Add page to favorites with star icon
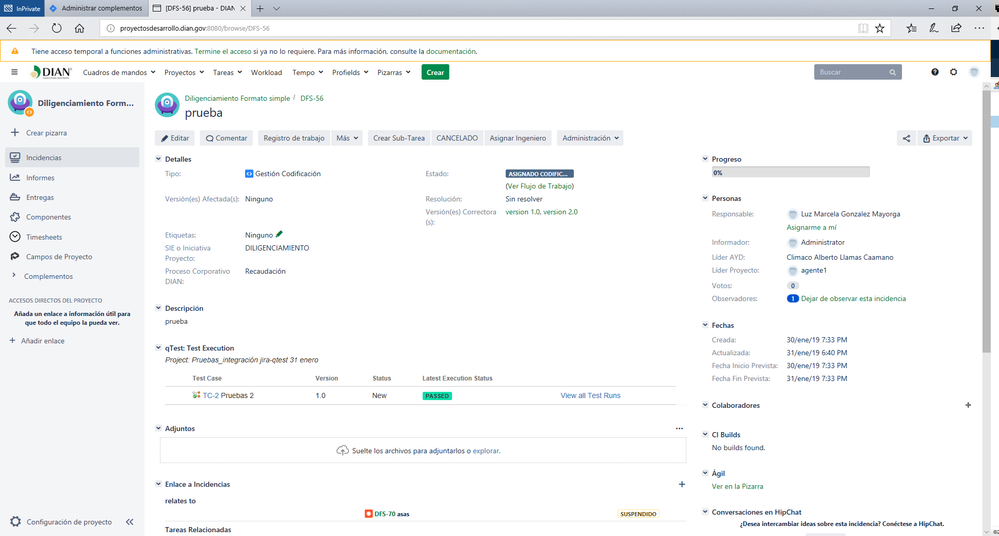The height and width of the screenshot is (536, 999). (880, 28)
